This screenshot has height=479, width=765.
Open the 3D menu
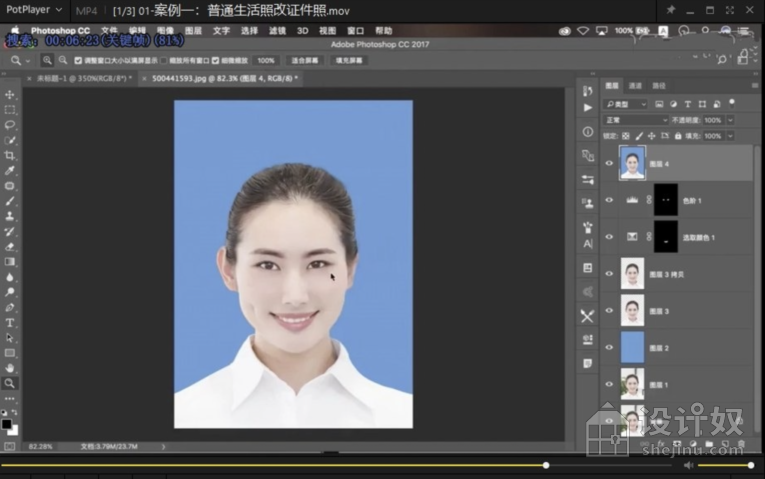click(302, 31)
